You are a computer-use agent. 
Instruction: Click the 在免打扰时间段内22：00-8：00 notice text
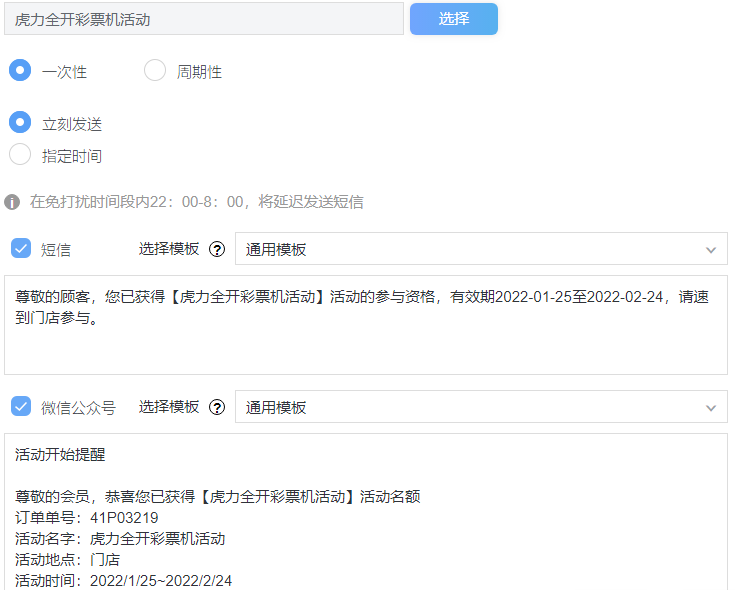[x=196, y=202]
